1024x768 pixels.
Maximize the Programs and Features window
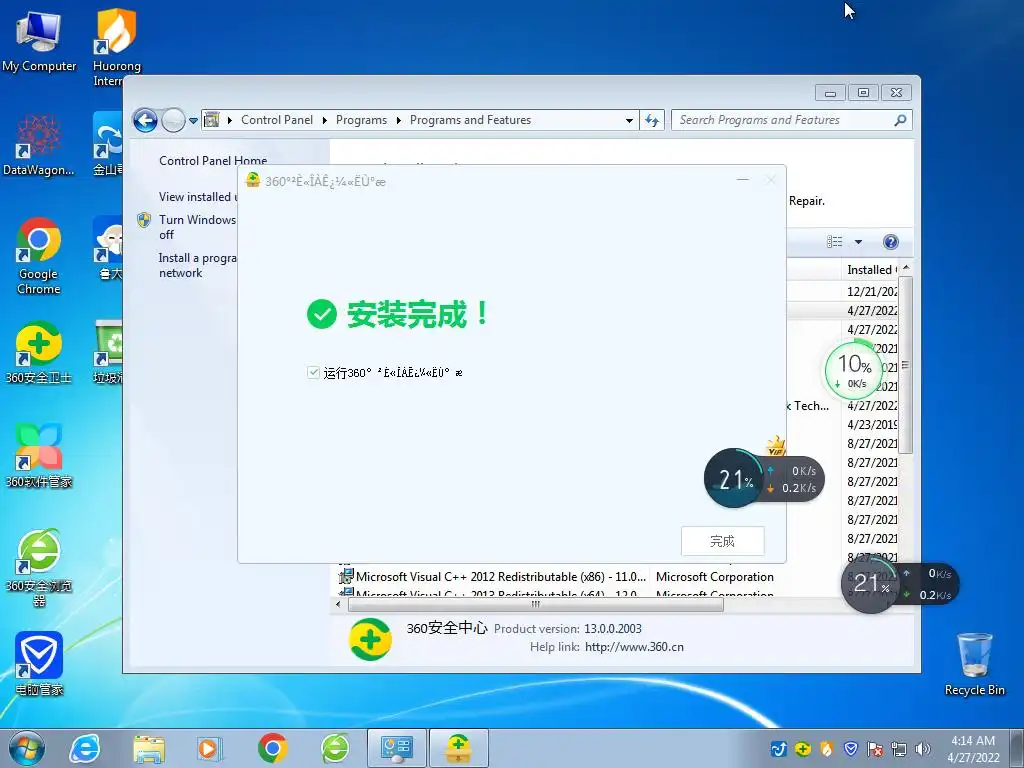click(x=863, y=93)
